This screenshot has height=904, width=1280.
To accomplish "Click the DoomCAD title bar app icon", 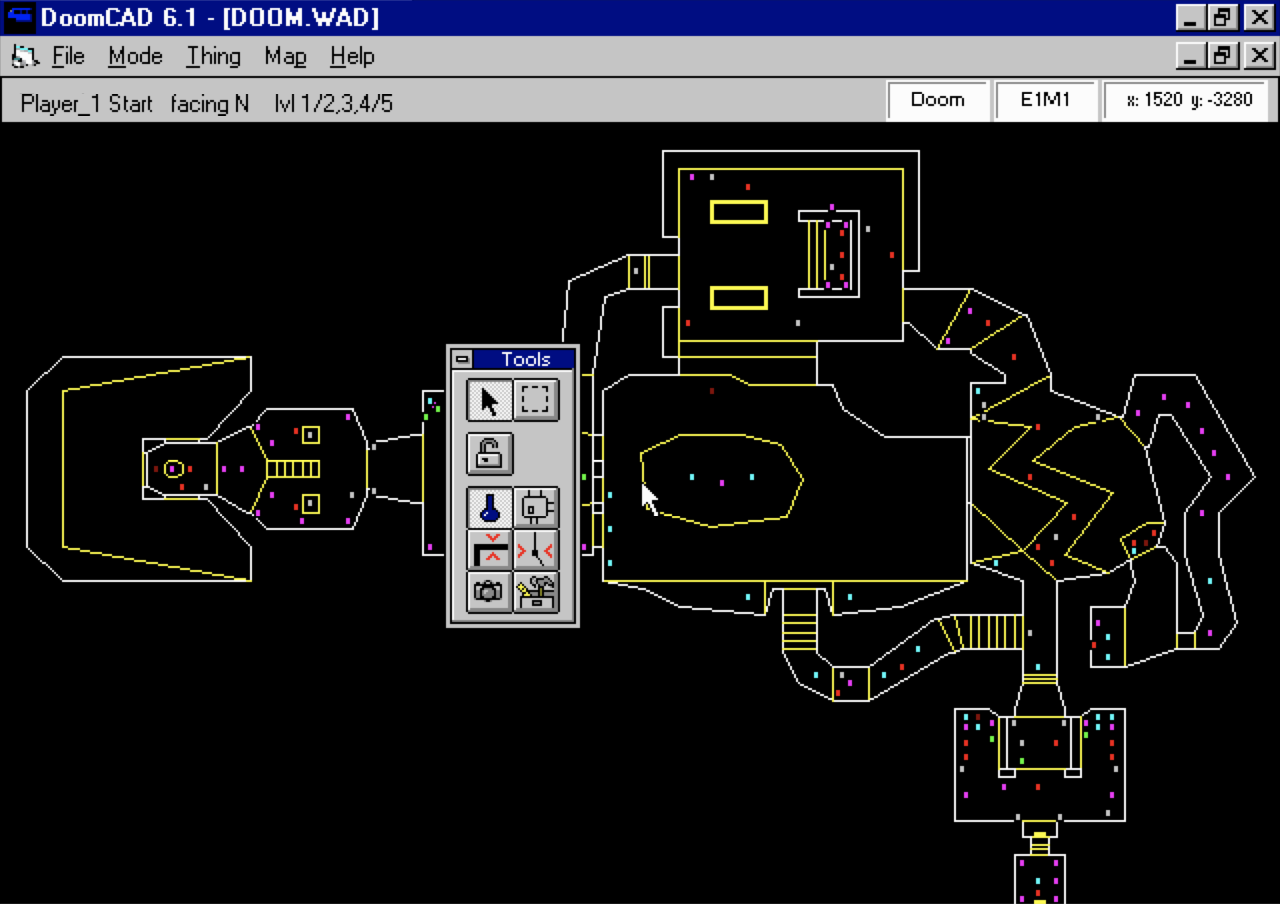I will (19, 17).
